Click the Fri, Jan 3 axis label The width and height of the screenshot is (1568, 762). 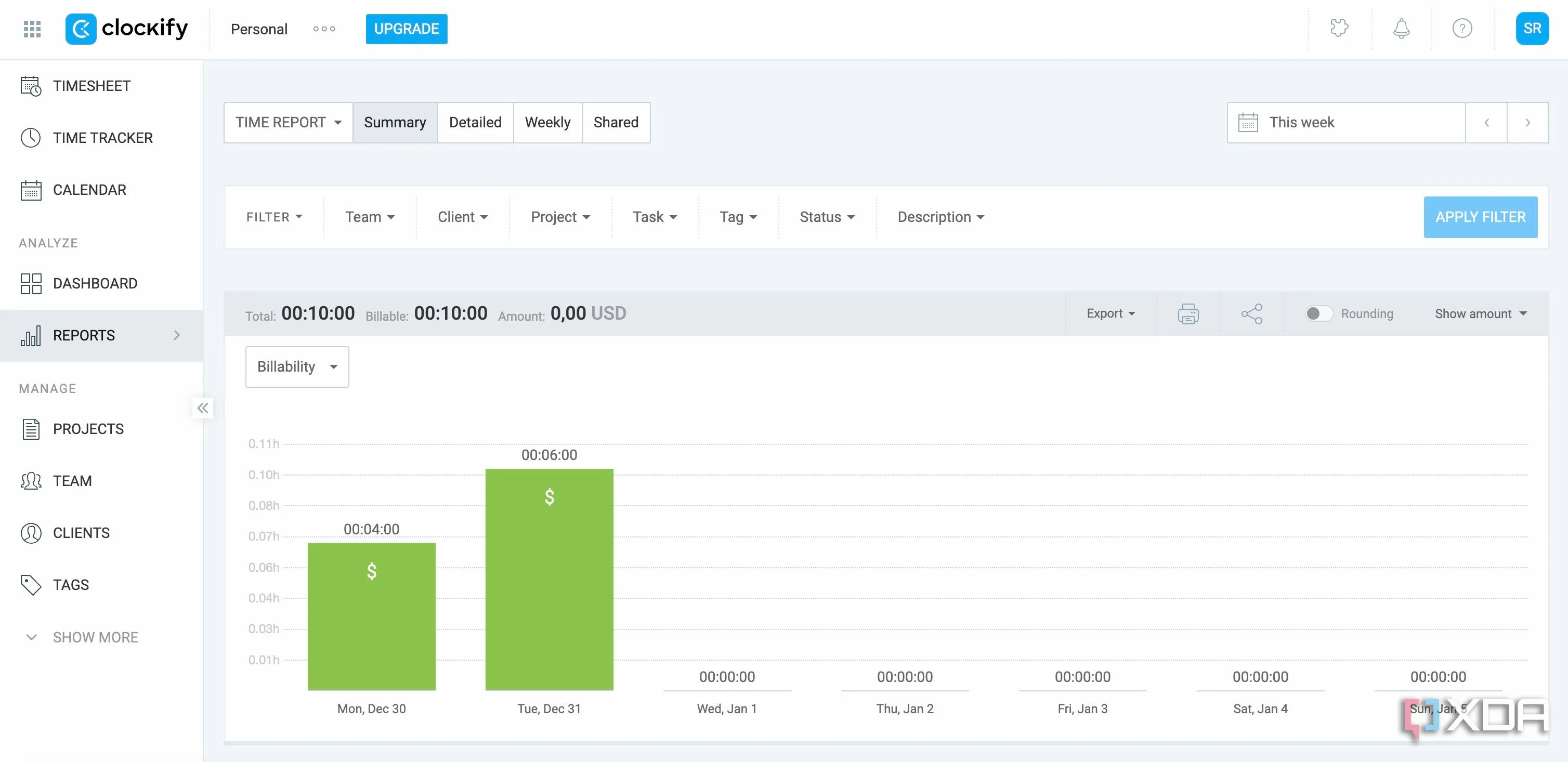click(x=1082, y=708)
